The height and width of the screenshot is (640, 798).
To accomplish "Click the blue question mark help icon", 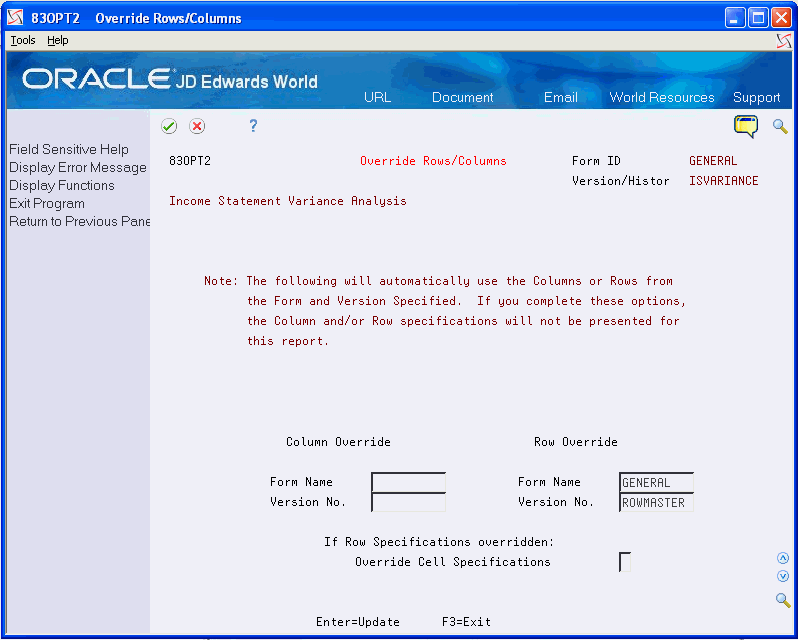I will (x=253, y=126).
